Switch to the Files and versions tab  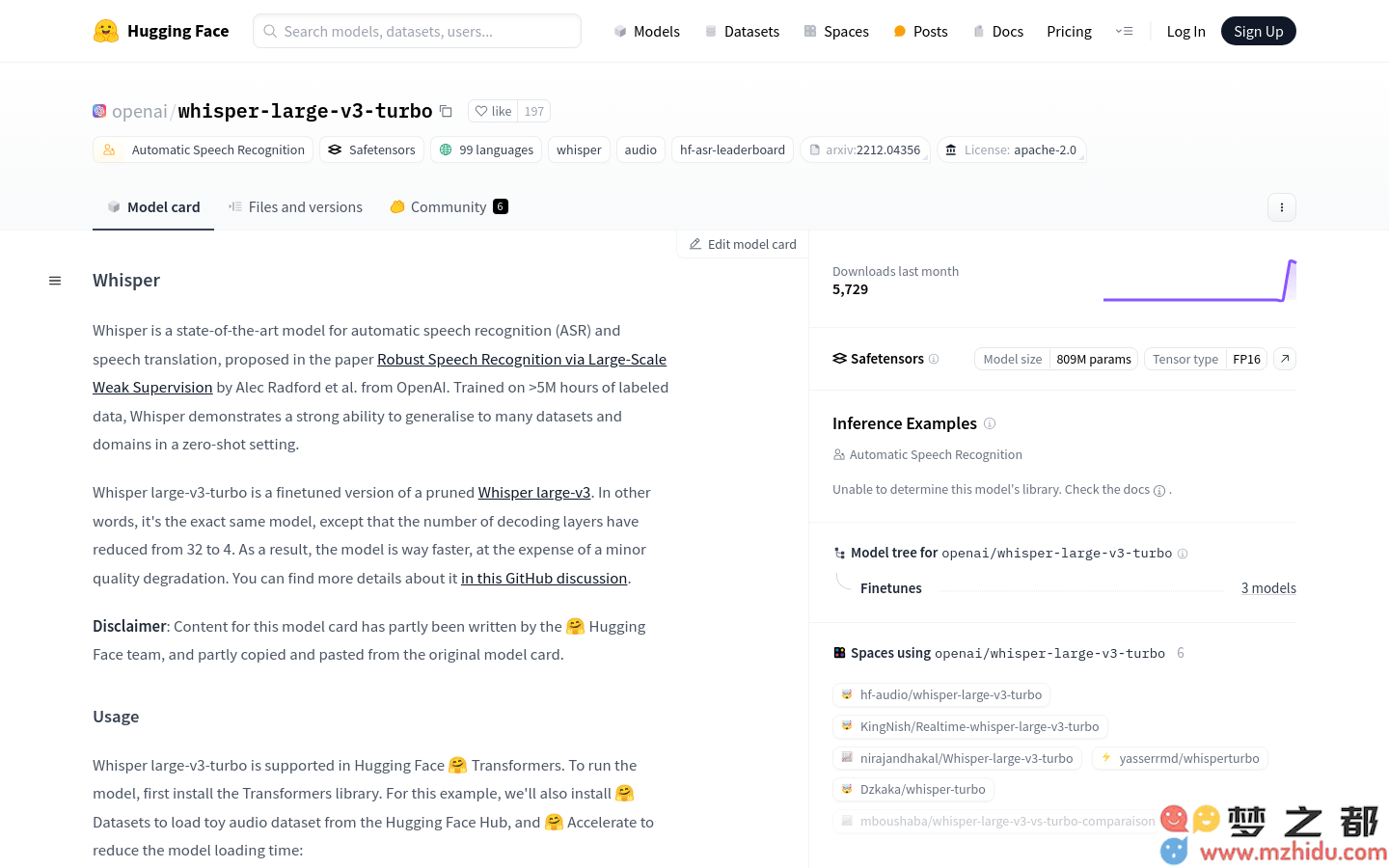(x=295, y=207)
